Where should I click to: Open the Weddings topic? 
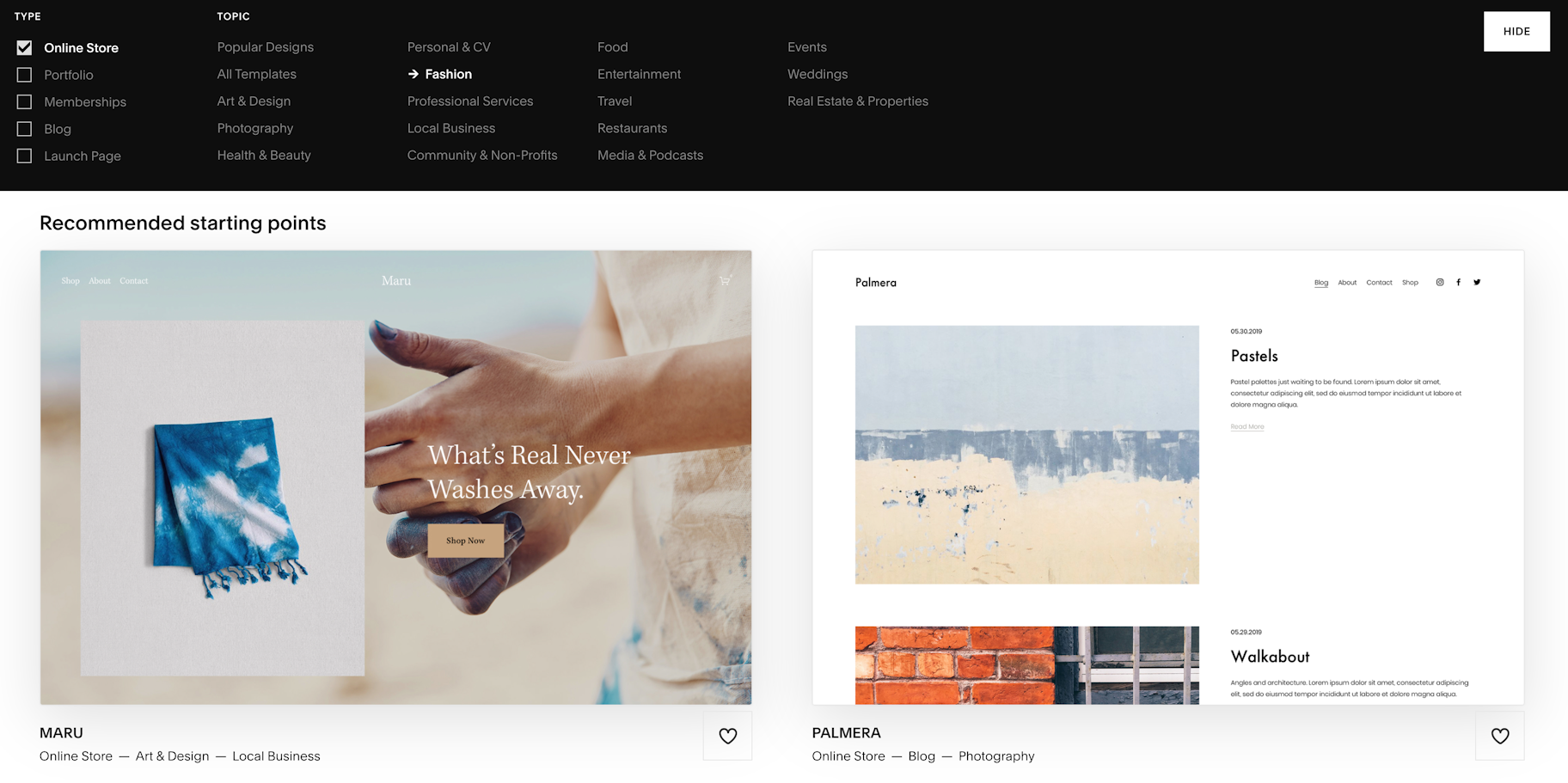(x=817, y=74)
